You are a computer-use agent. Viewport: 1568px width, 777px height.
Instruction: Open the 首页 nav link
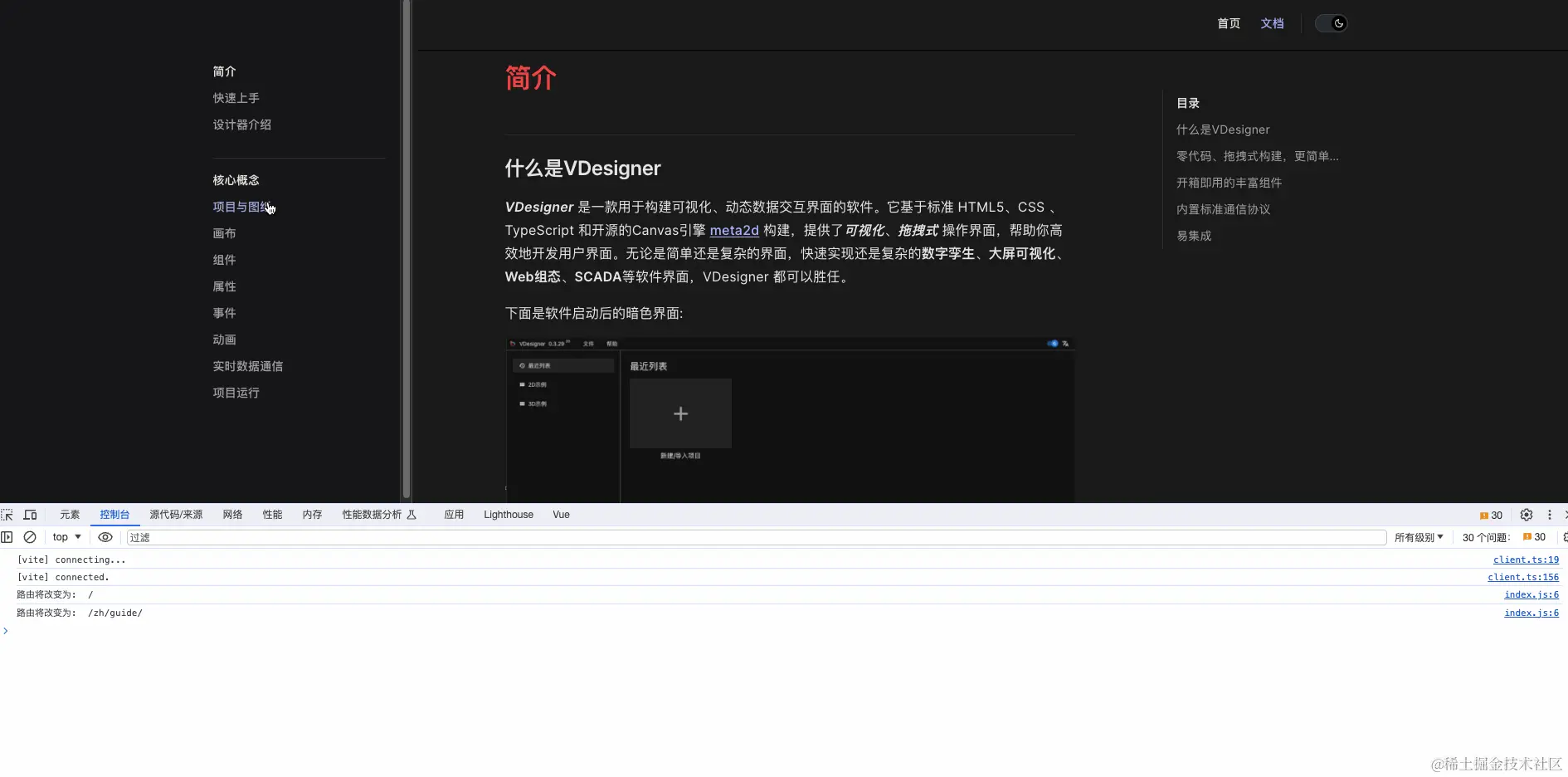(1228, 23)
